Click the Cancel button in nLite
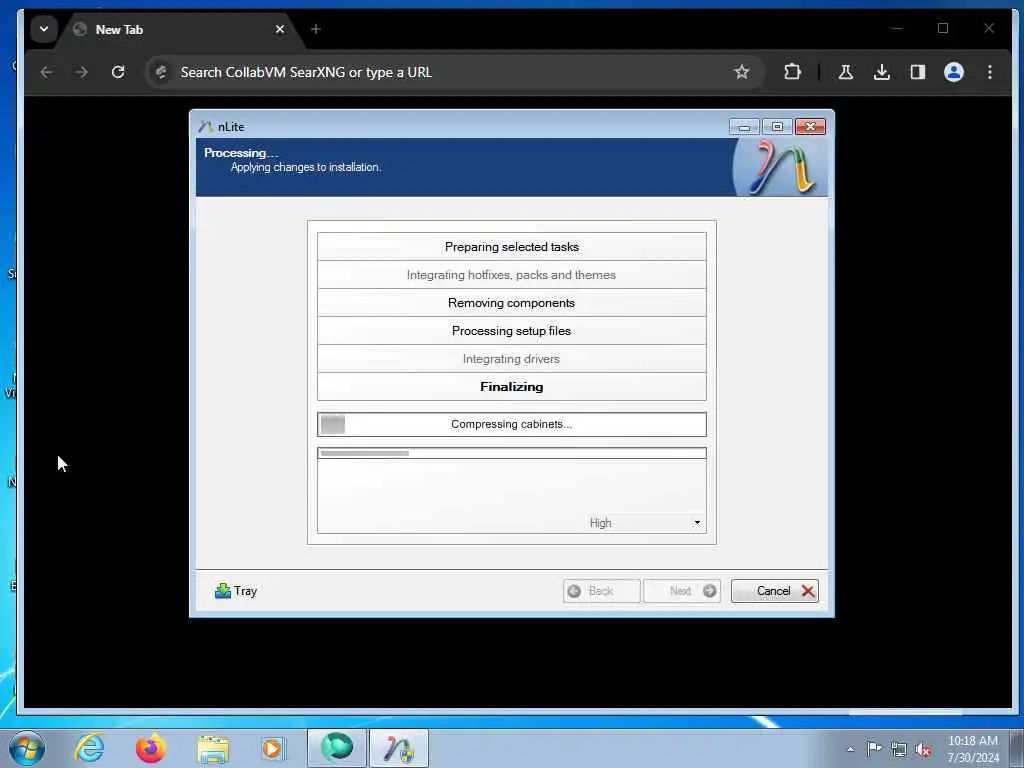This screenshot has width=1024, height=768. [x=775, y=591]
